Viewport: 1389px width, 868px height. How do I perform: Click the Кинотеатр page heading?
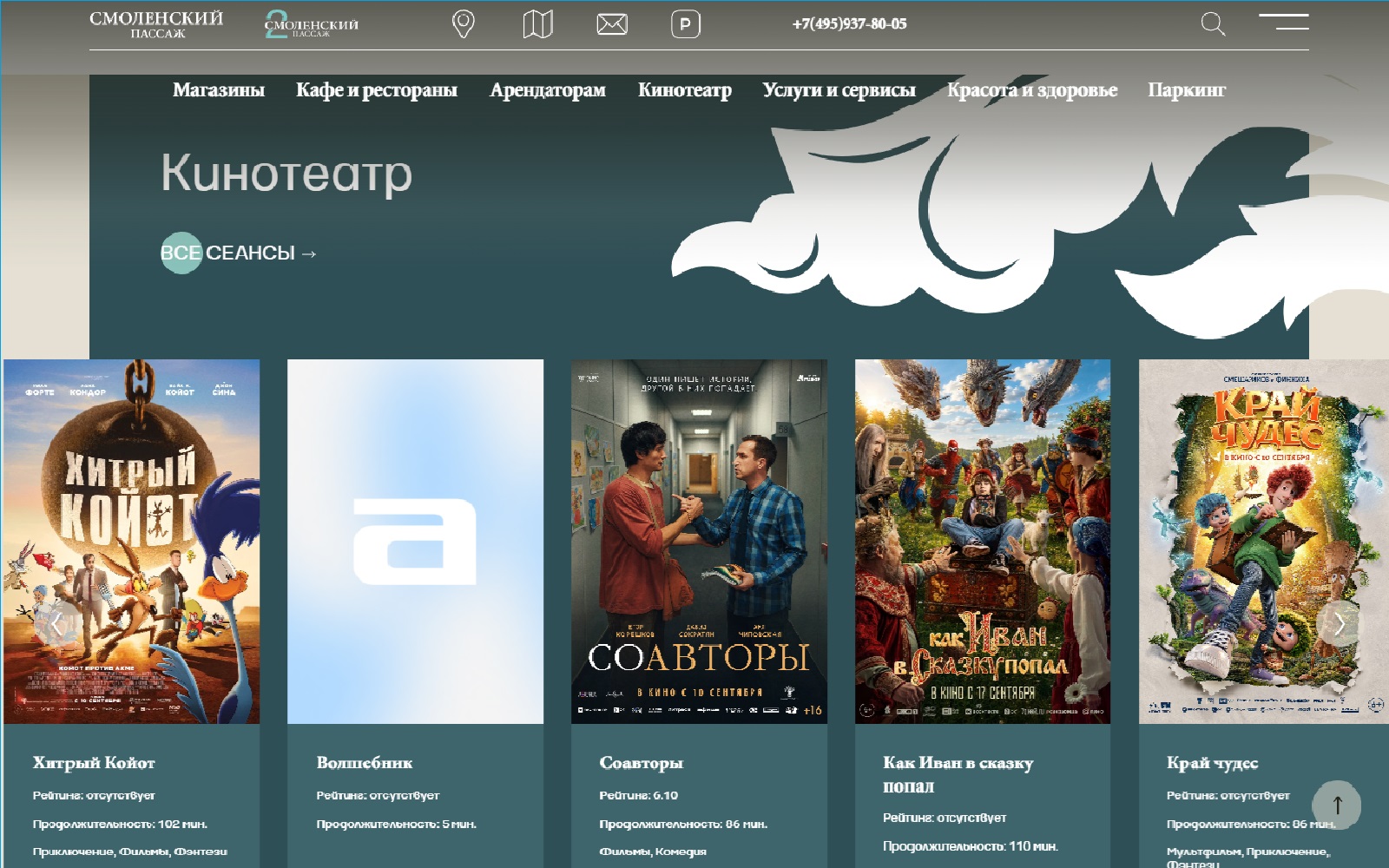(x=286, y=173)
